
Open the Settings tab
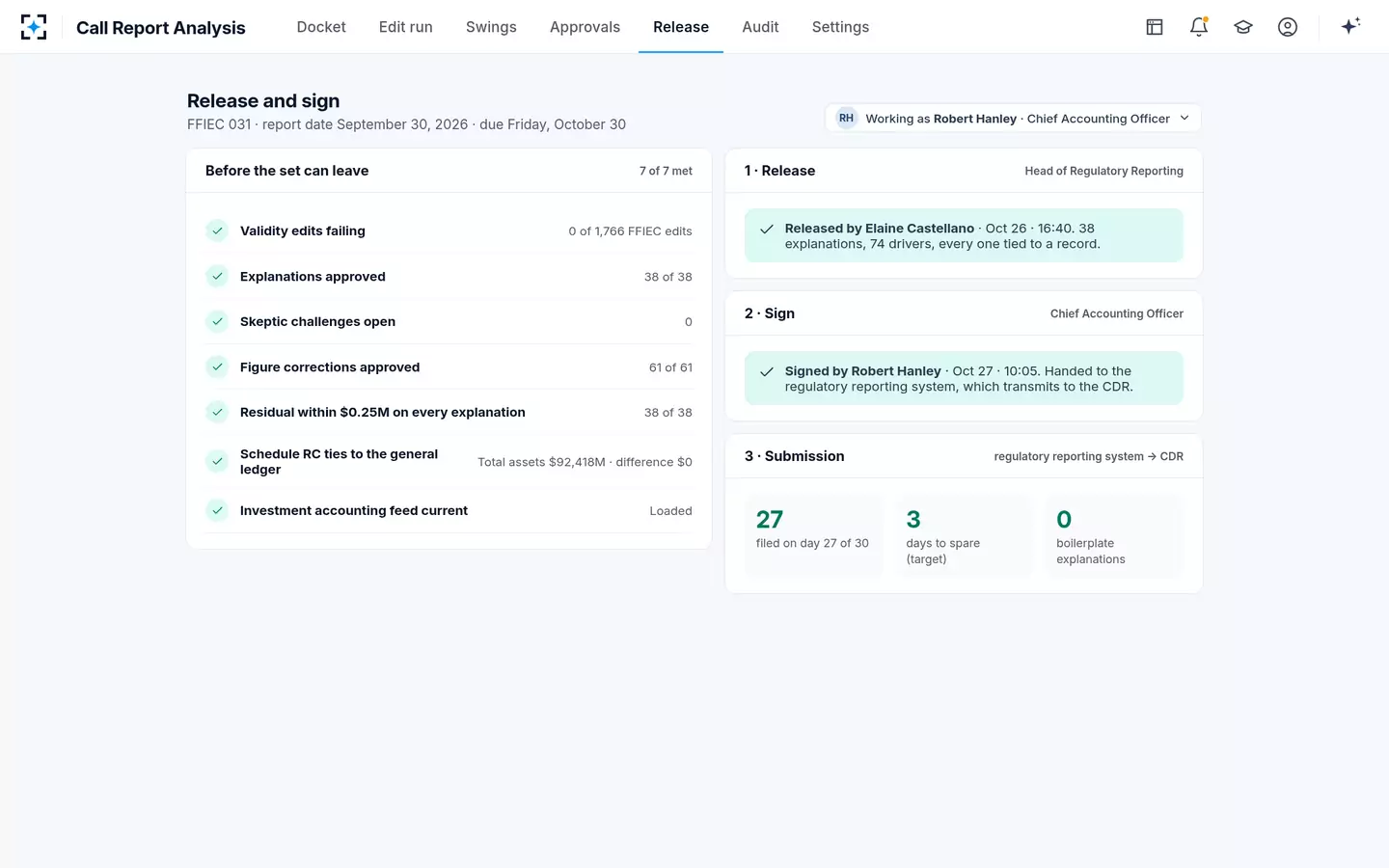coord(840,27)
